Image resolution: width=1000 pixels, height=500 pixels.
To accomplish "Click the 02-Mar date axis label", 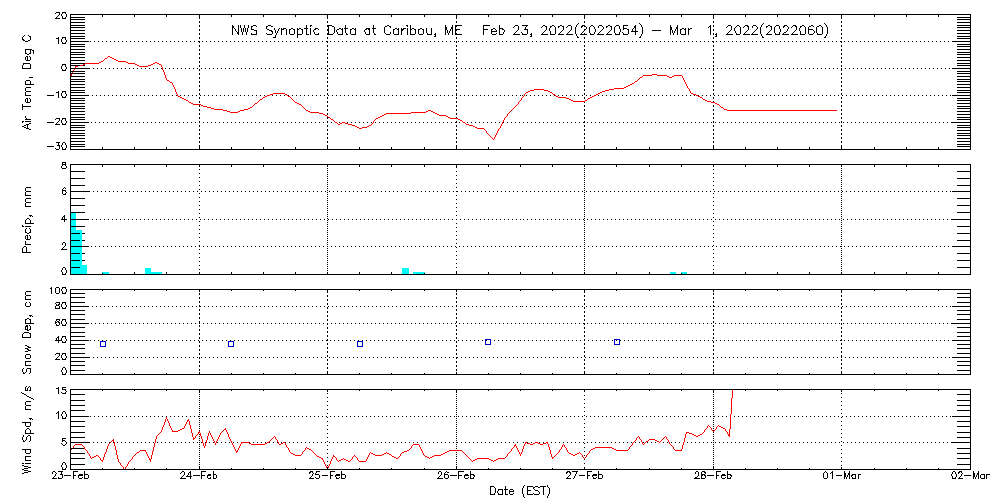I will click(x=968, y=477).
